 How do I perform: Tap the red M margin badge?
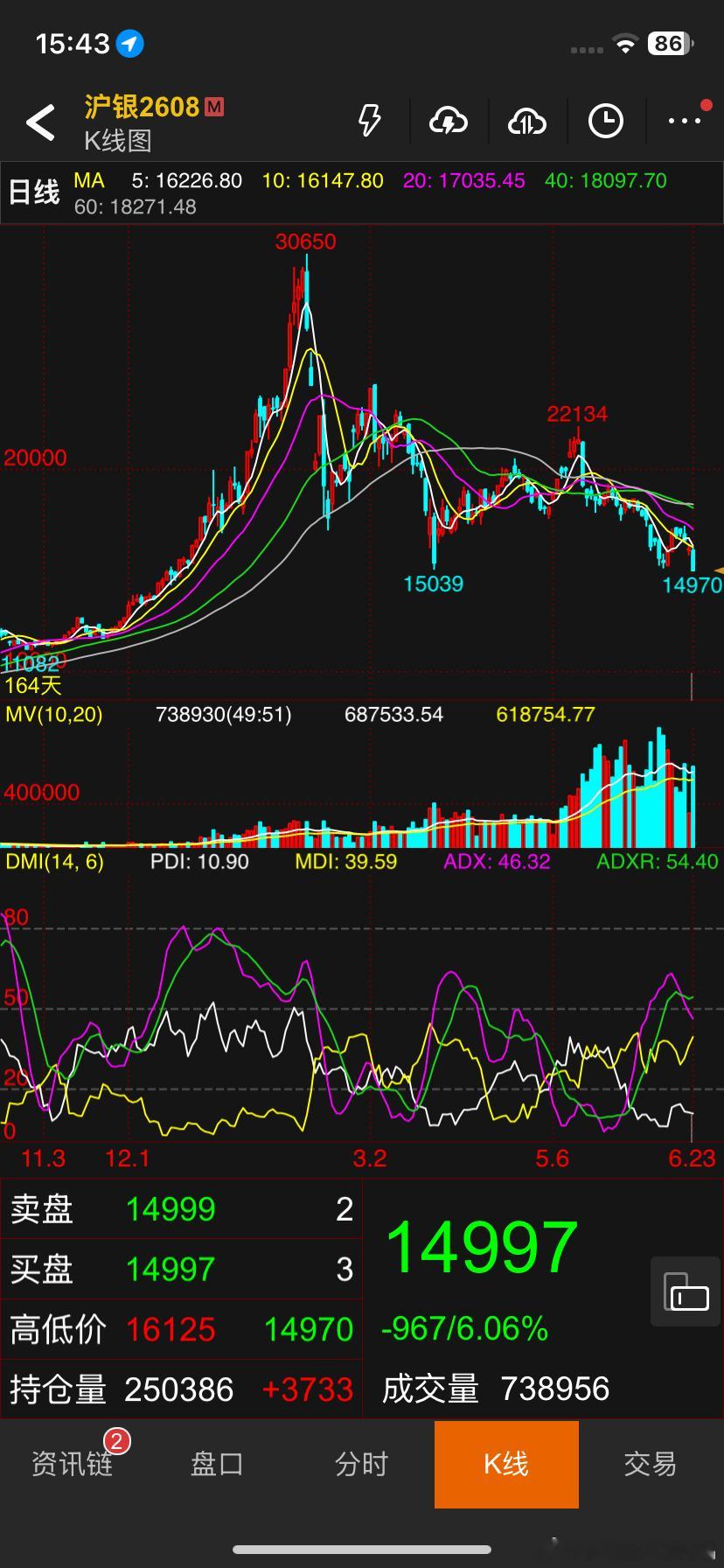214,107
